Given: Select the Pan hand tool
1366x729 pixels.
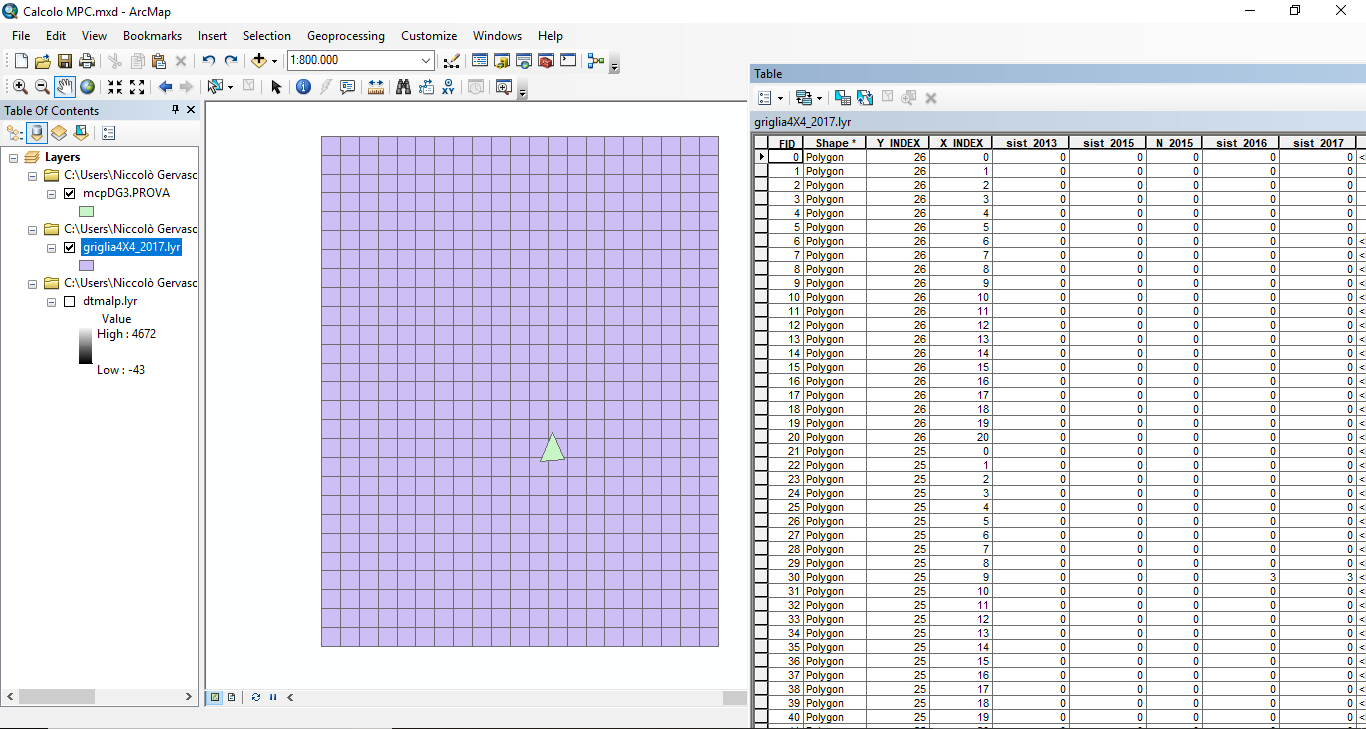Looking at the screenshot, I should [64, 87].
